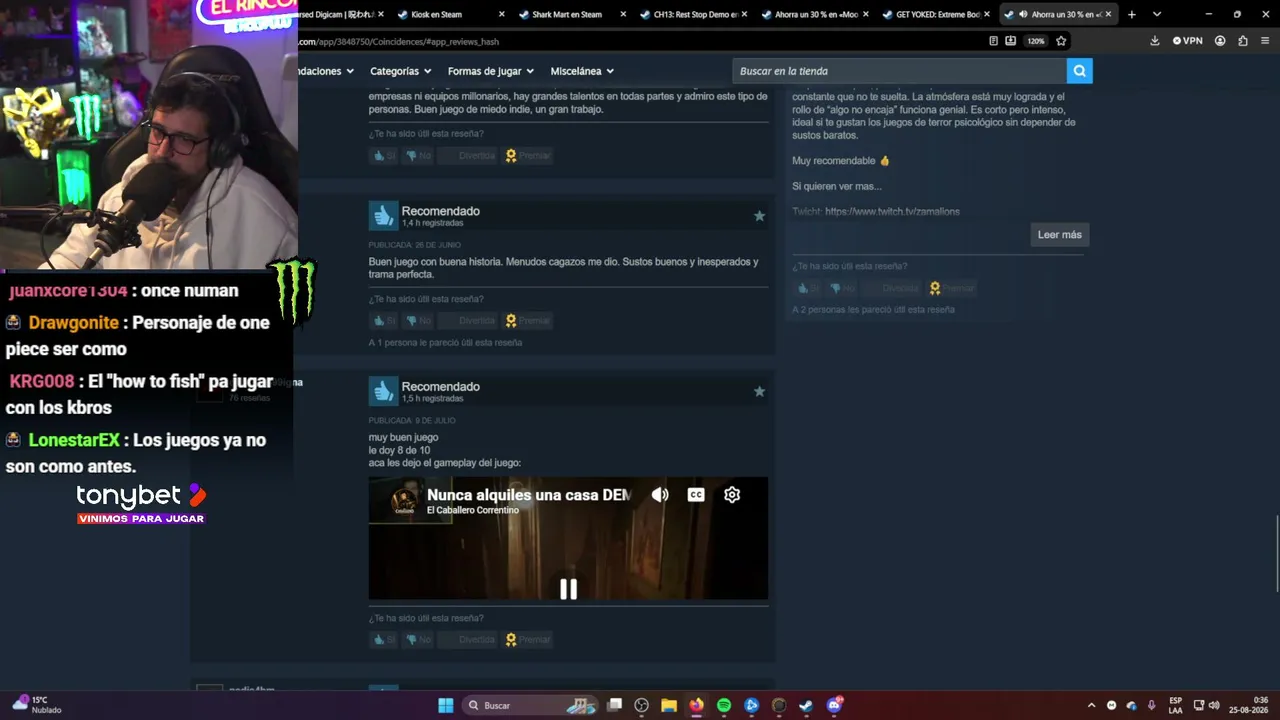Click the 120% zoom level indicator
The width and height of the screenshot is (1280, 720).
pos(1036,41)
